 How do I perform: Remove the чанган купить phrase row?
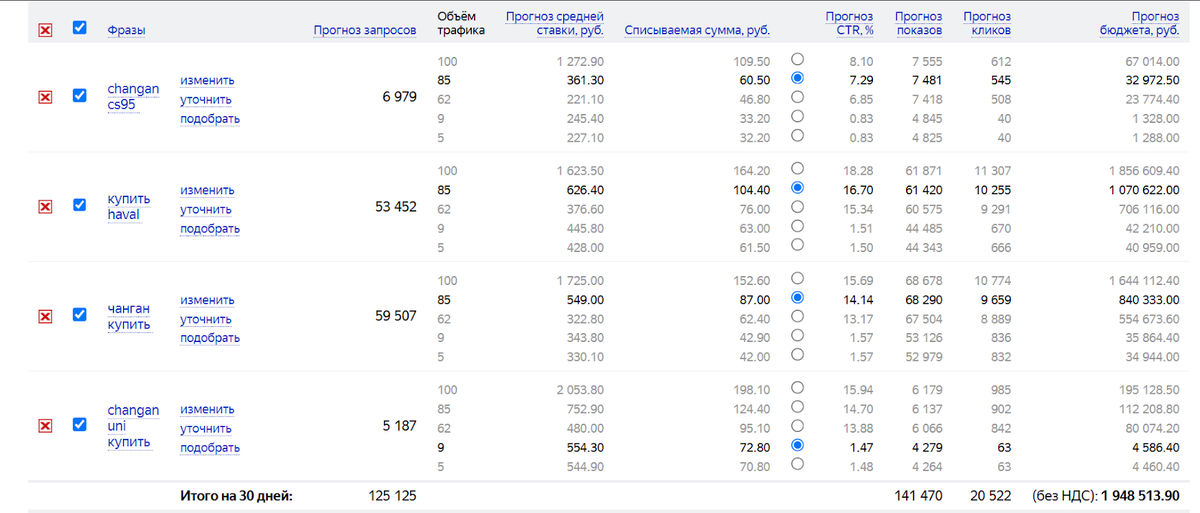(x=45, y=316)
